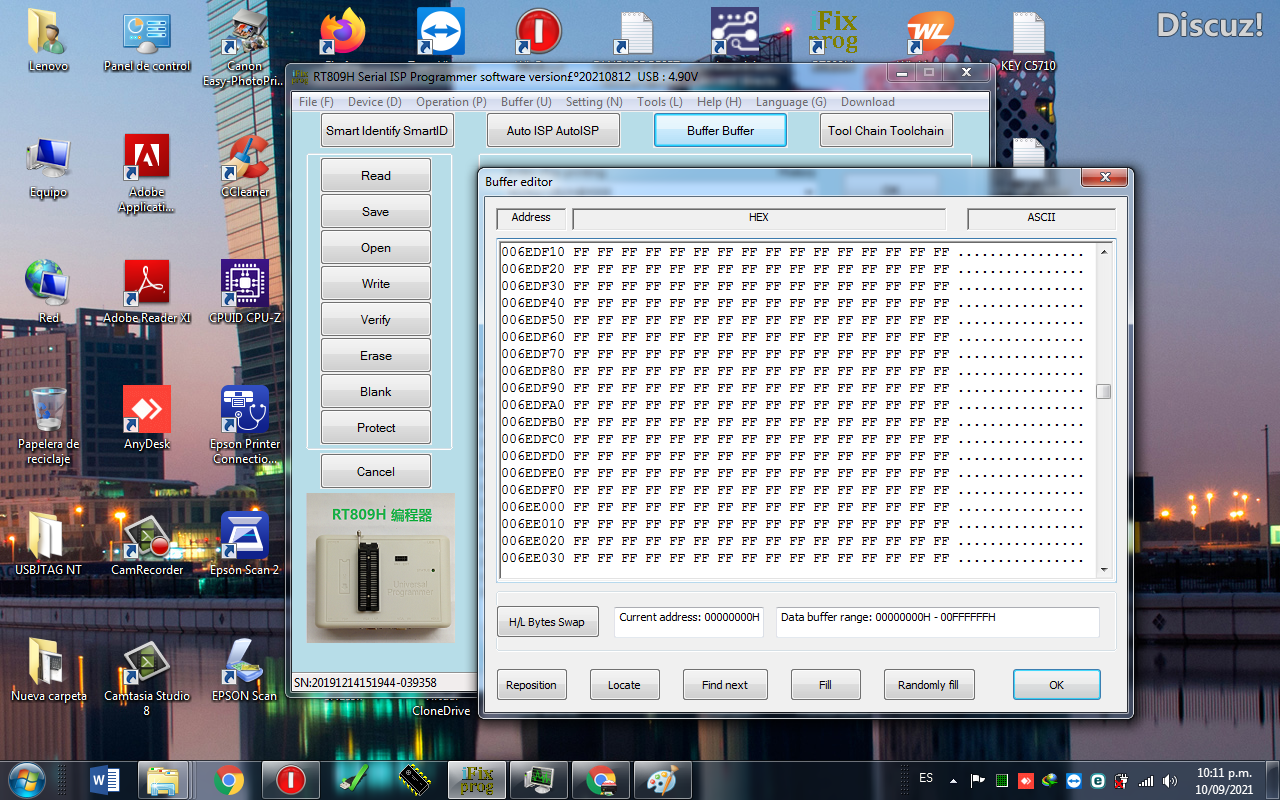Click Smart Identify SmartID
Screen dimensions: 1280x800
point(387,130)
